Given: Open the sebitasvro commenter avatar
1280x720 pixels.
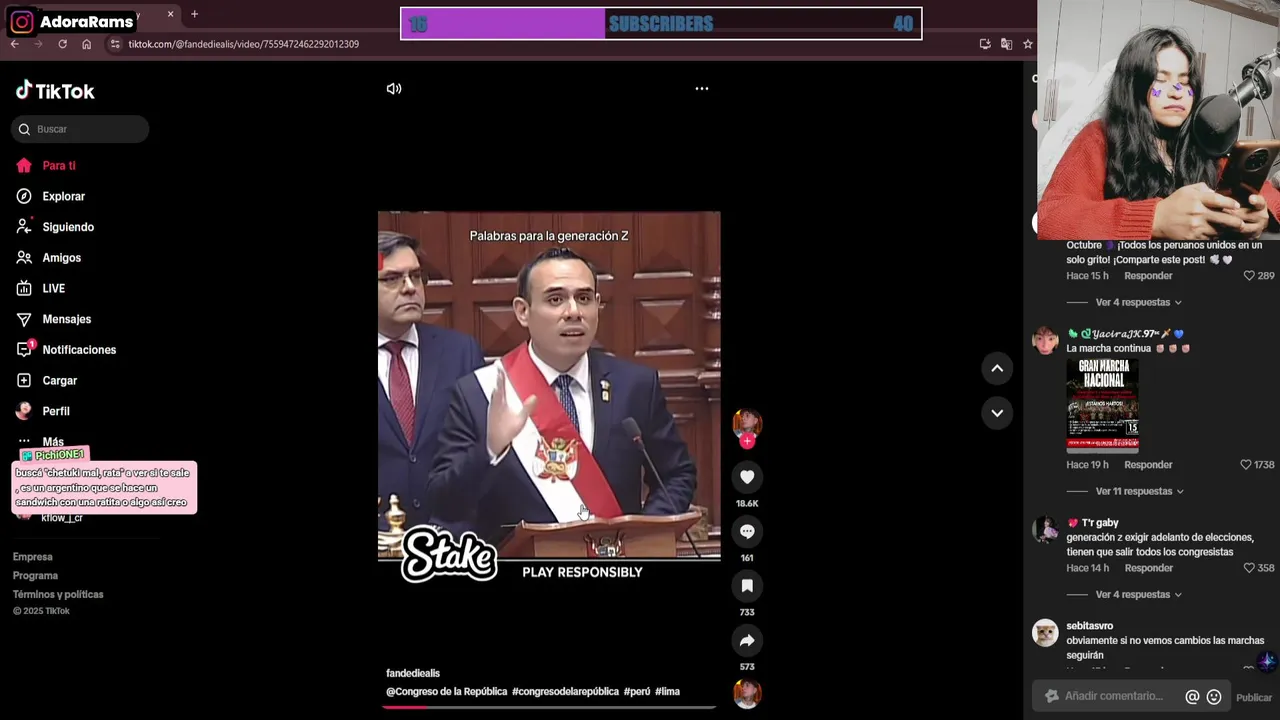Looking at the screenshot, I should coord(1045,632).
